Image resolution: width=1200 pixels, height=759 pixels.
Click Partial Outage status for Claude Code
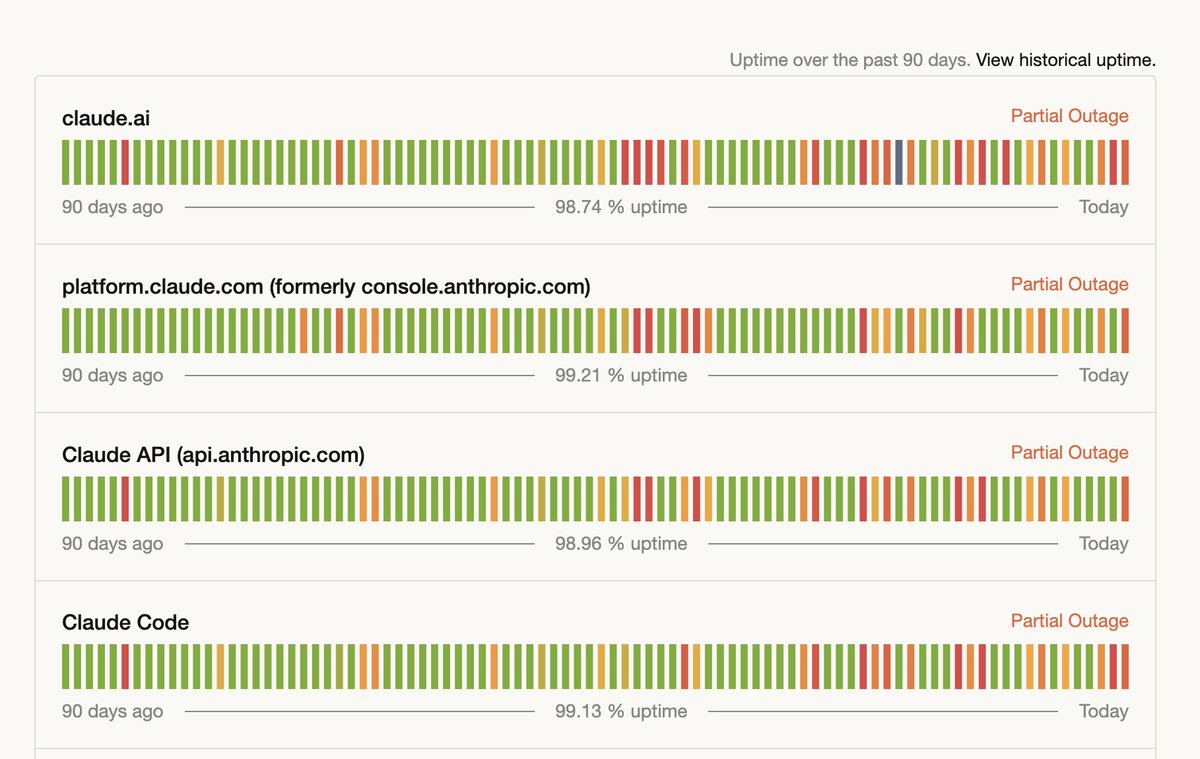click(x=1069, y=620)
